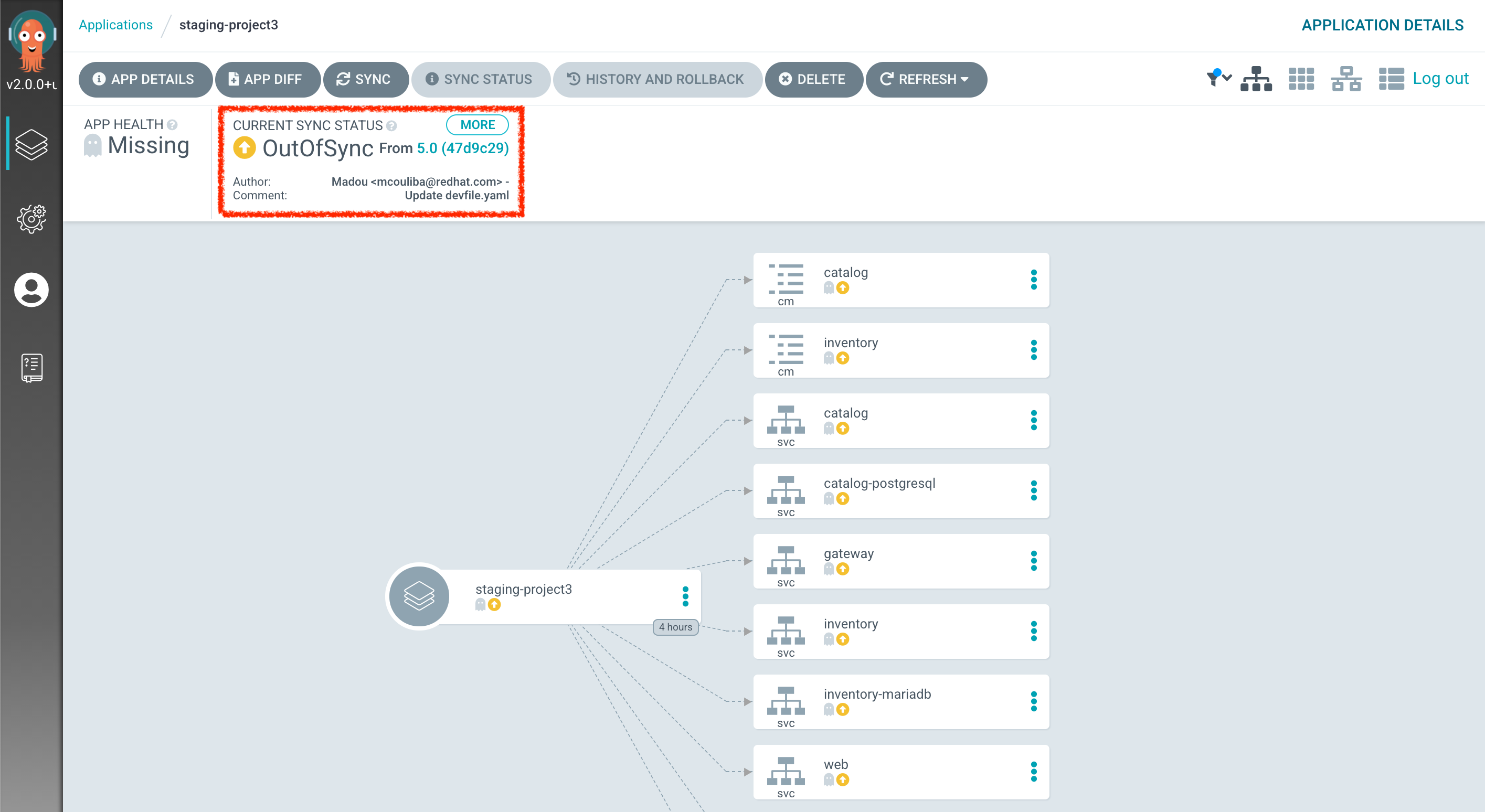Screen dimensions: 1485x812
Task: Open HISTORY AND ROLLBACK
Action: tap(657, 80)
